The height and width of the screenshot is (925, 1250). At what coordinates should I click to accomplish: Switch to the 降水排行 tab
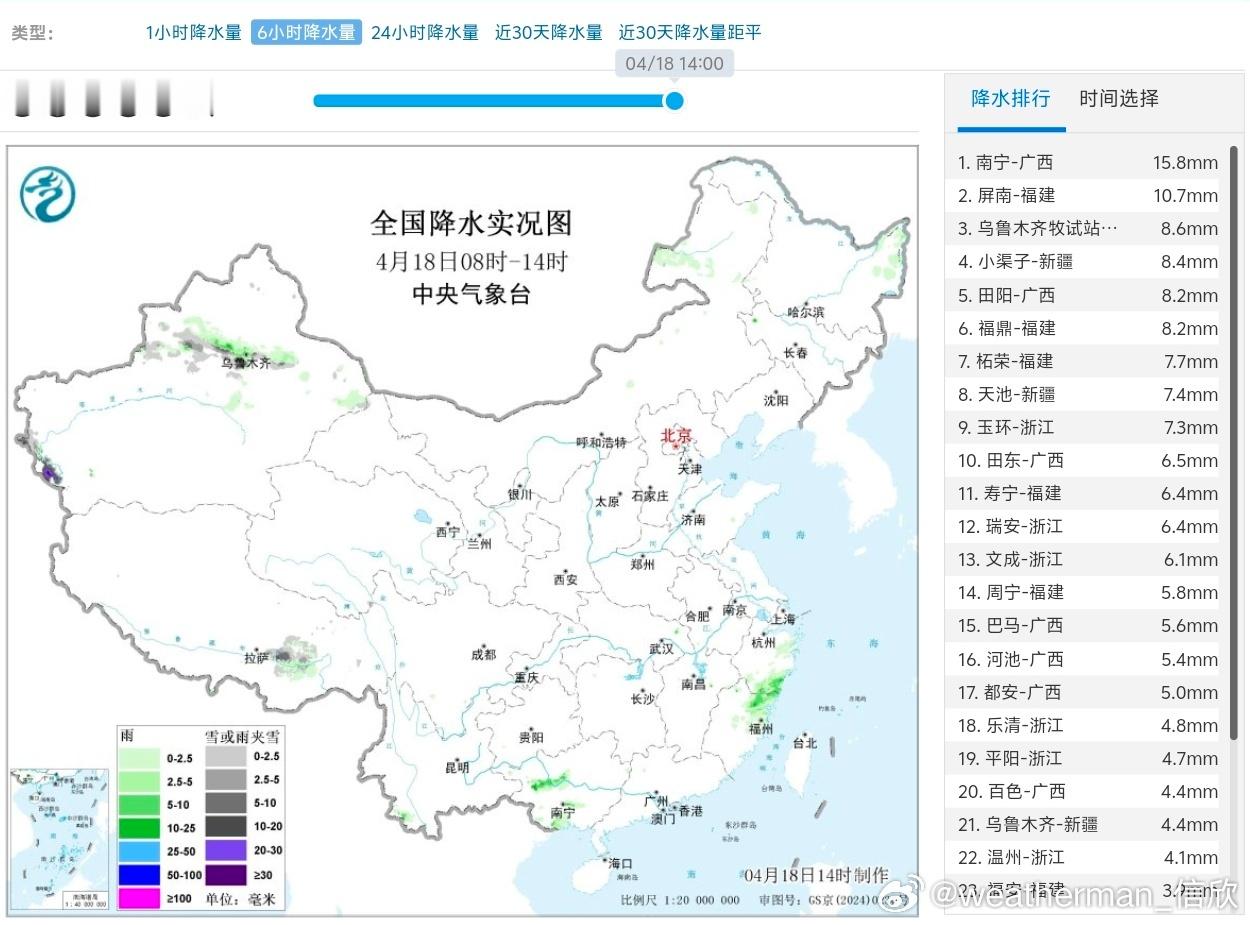tap(1009, 99)
